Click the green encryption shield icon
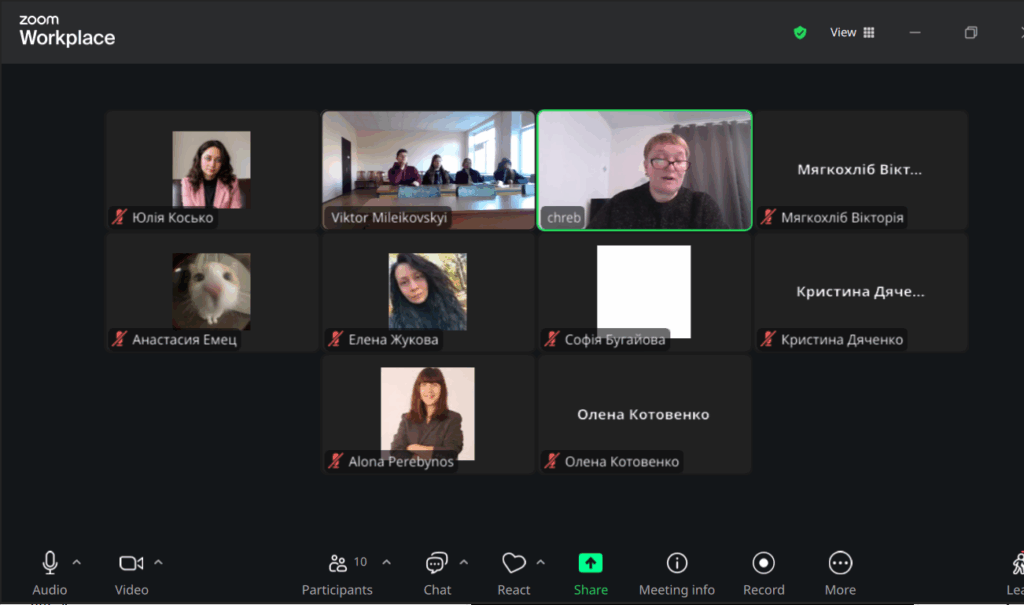The width and height of the screenshot is (1024, 605). (800, 33)
